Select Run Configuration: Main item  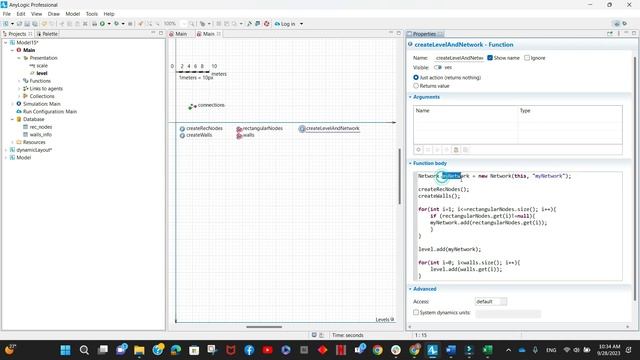click(x=50, y=112)
